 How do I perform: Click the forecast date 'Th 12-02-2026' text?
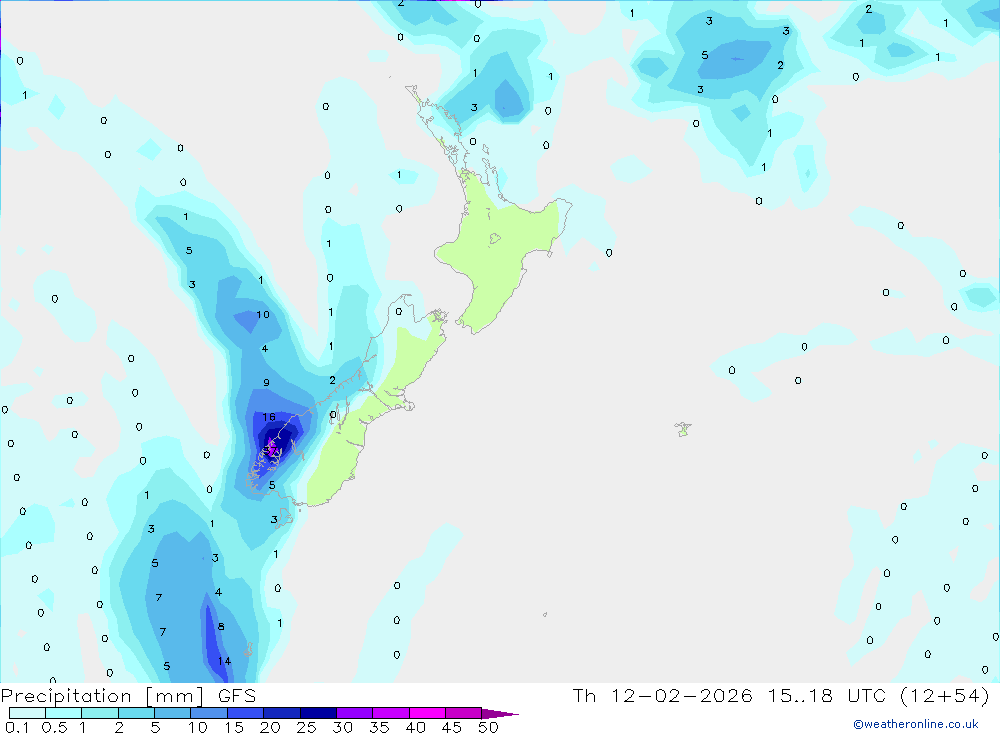click(663, 695)
